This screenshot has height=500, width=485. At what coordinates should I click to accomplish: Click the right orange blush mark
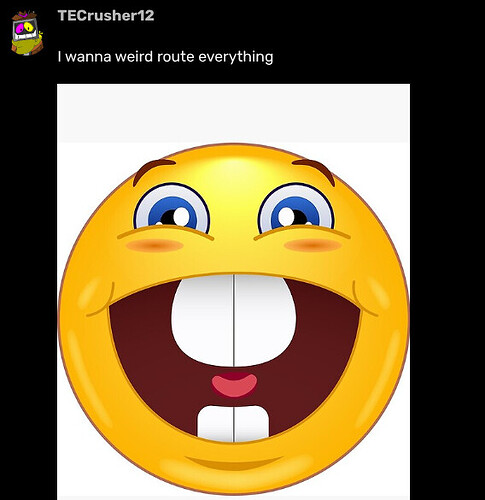coord(313,246)
